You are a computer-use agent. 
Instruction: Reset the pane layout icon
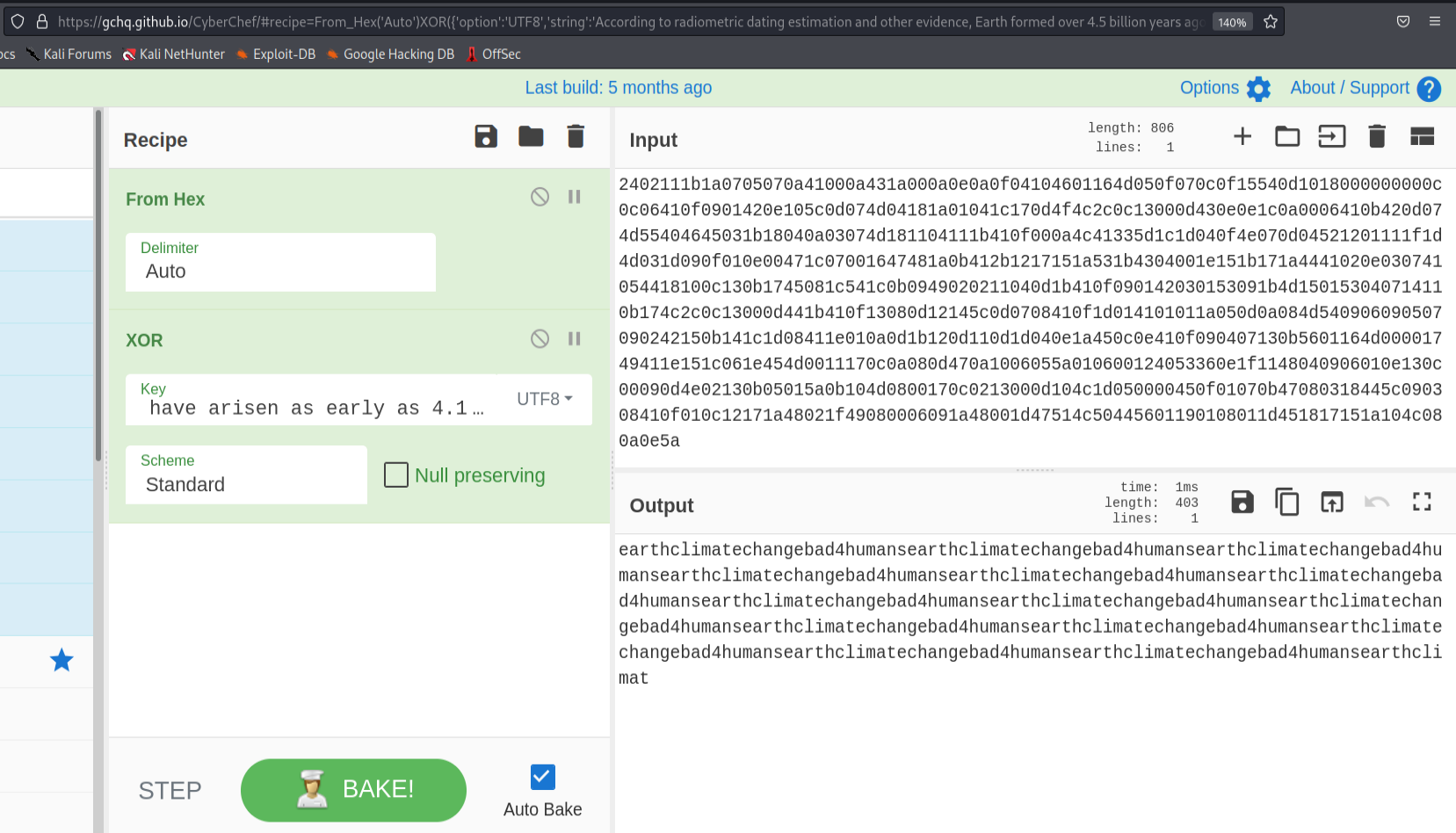(1422, 137)
